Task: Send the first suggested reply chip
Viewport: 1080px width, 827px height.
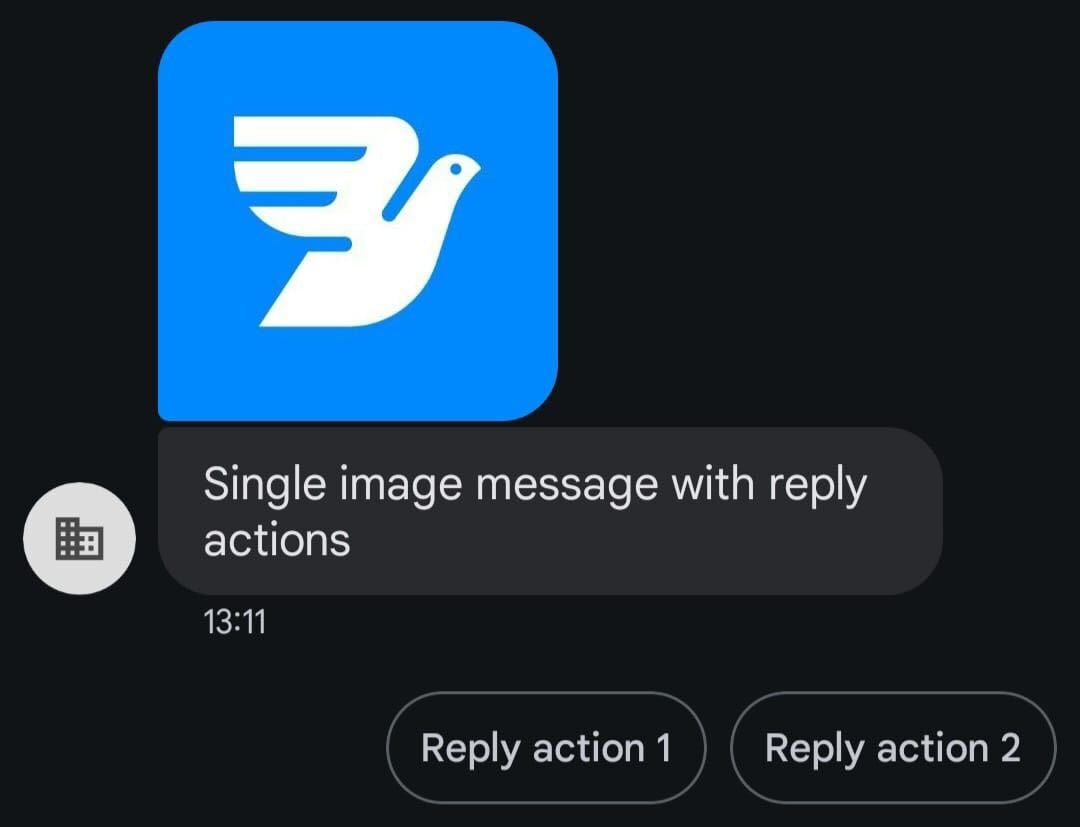Action: [x=546, y=748]
